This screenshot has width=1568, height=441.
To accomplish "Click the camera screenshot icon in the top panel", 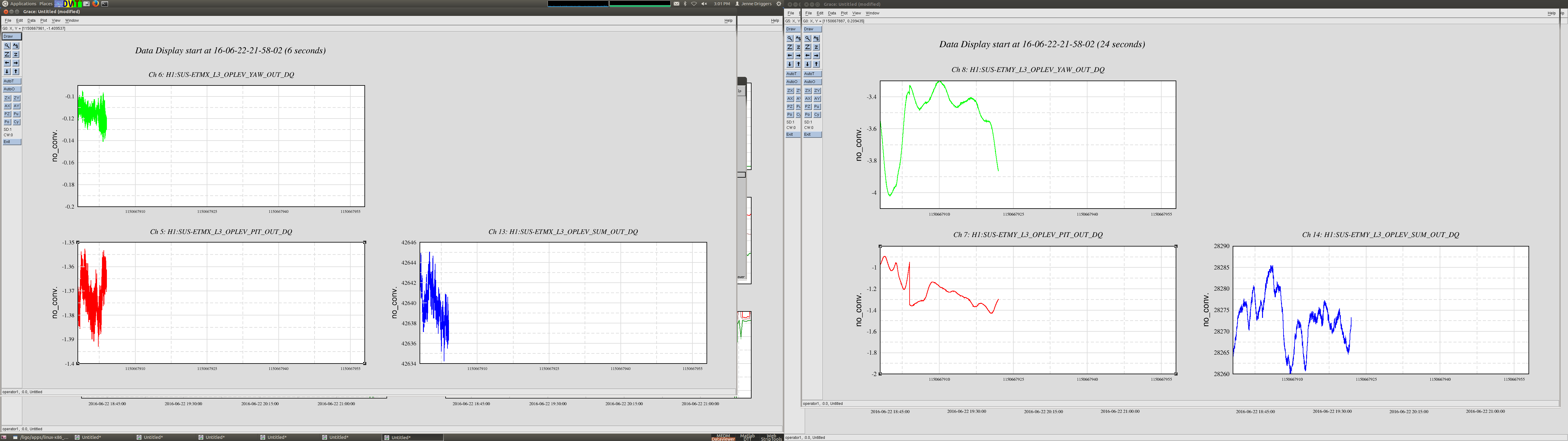I will 86,4.
